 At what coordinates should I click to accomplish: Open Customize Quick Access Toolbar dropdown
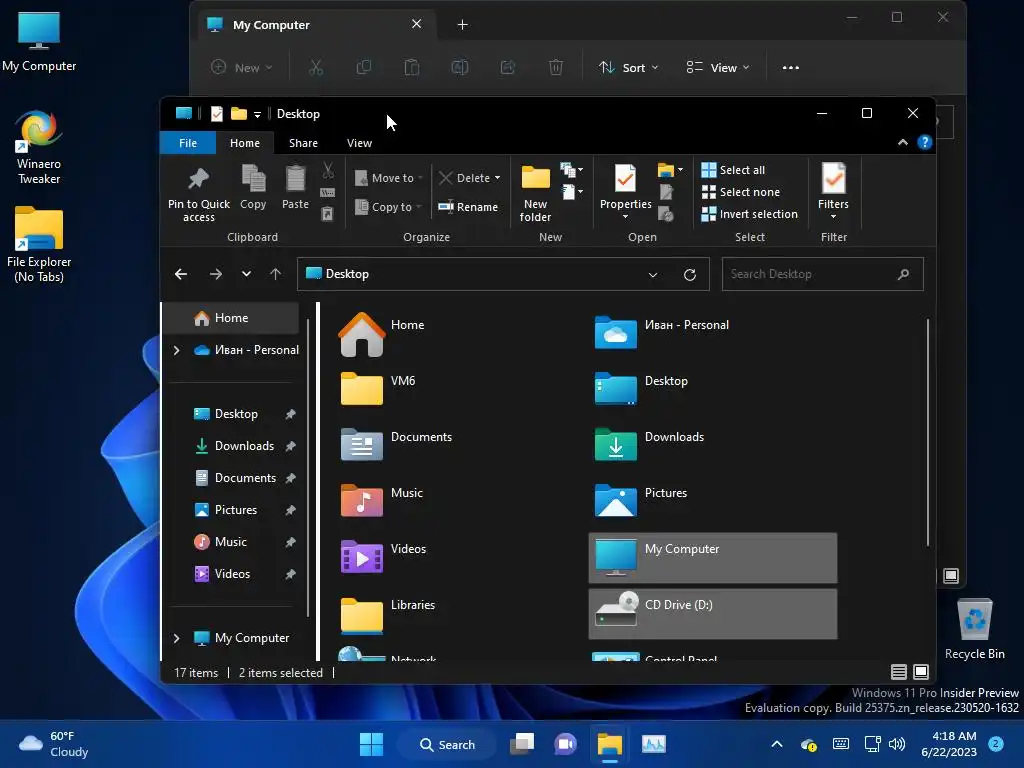click(257, 114)
